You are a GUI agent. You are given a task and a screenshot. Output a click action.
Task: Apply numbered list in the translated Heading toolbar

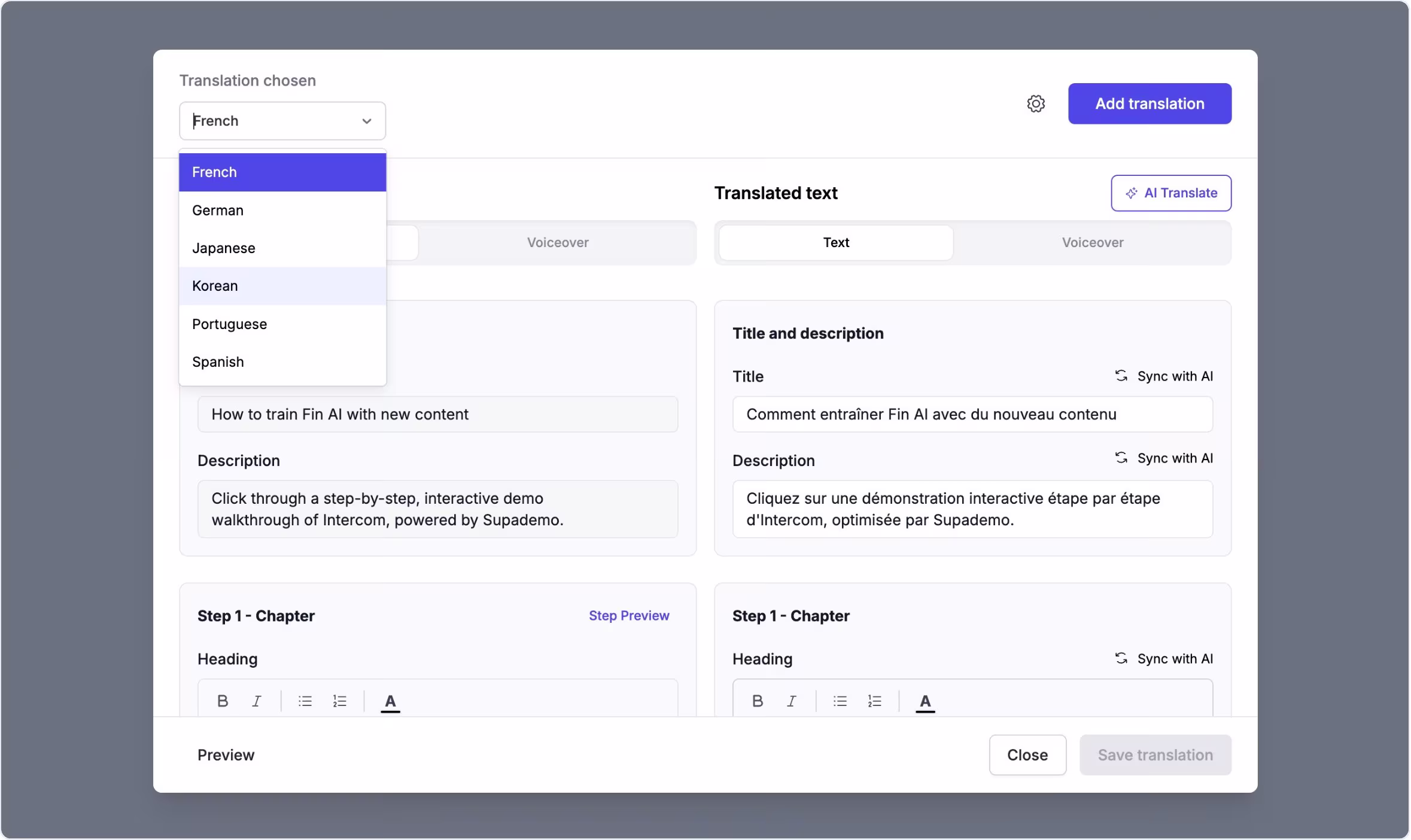pos(875,700)
